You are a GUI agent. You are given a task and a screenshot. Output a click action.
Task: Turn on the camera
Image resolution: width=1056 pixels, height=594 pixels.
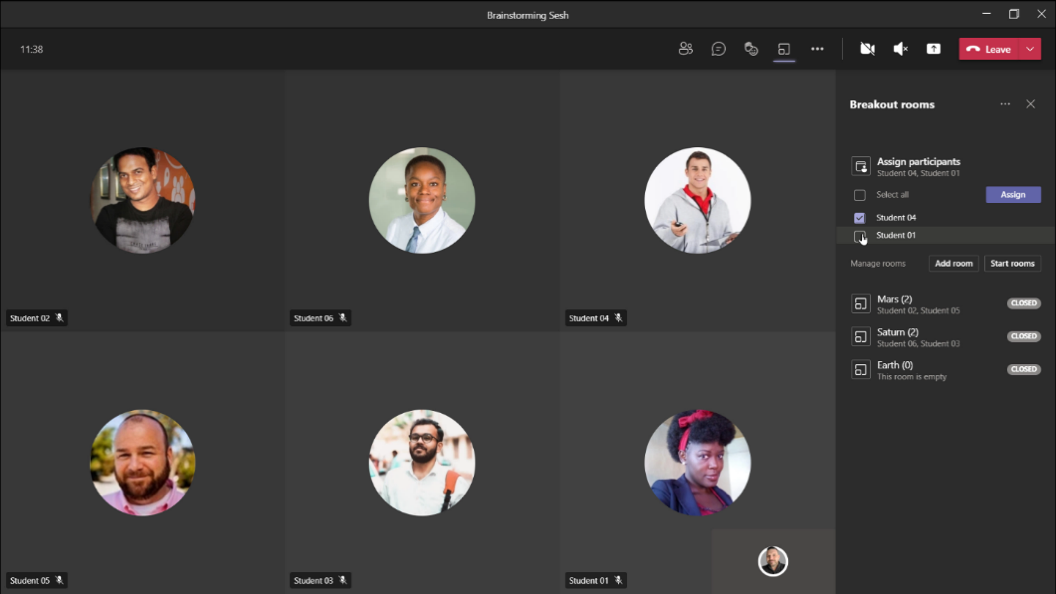pos(867,48)
